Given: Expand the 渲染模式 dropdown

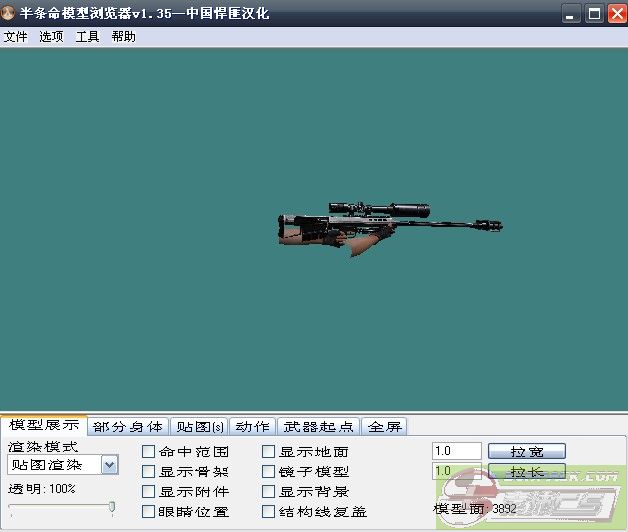Looking at the screenshot, I should point(109,464).
